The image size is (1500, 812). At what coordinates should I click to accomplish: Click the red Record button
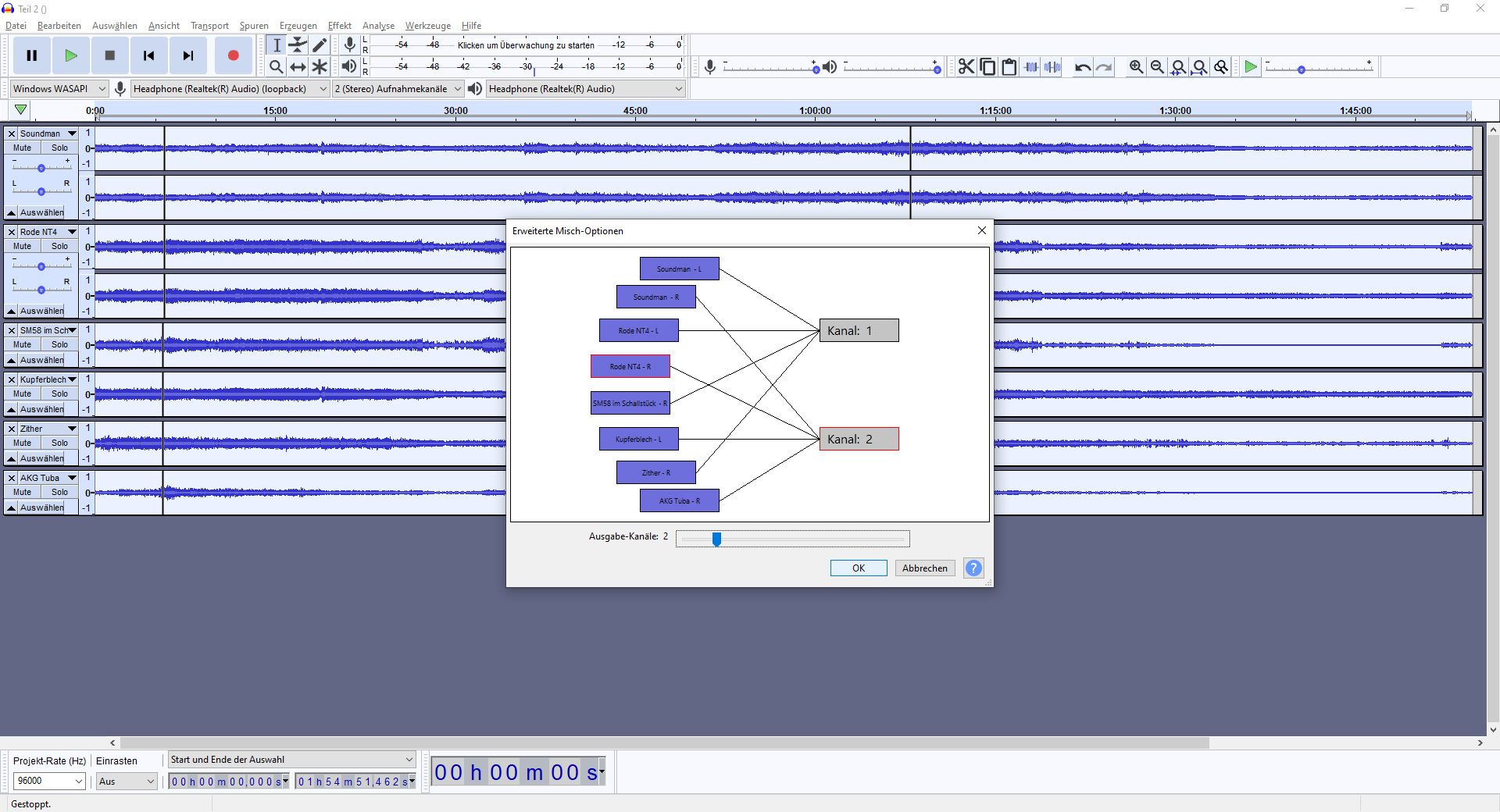point(233,55)
